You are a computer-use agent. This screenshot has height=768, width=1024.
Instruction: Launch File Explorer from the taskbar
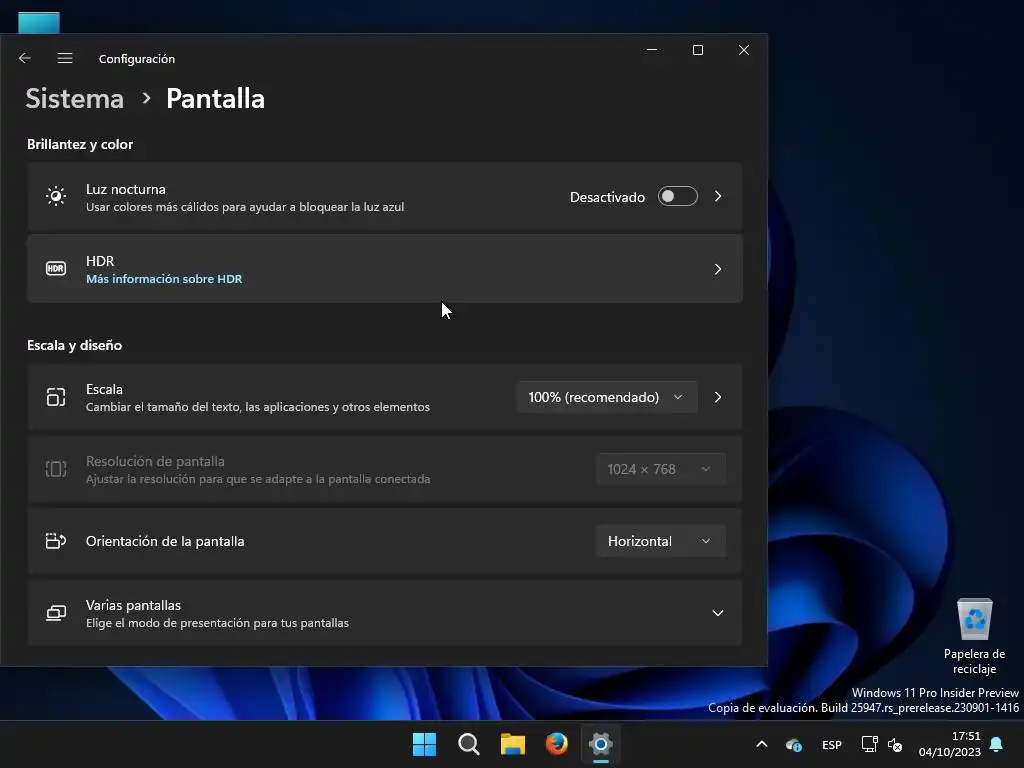click(x=513, y=744)
